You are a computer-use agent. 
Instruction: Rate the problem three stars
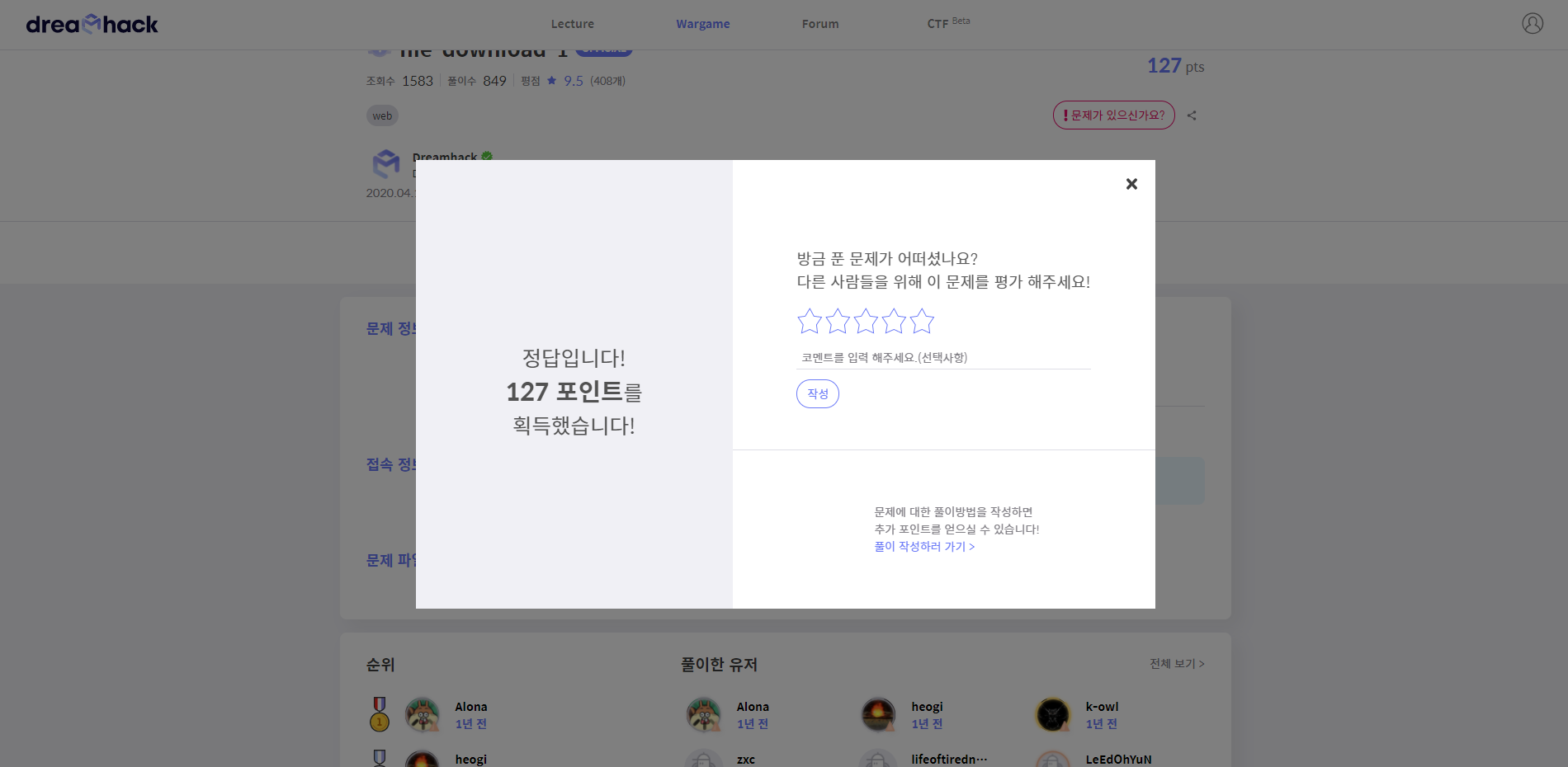coord(866,321)
